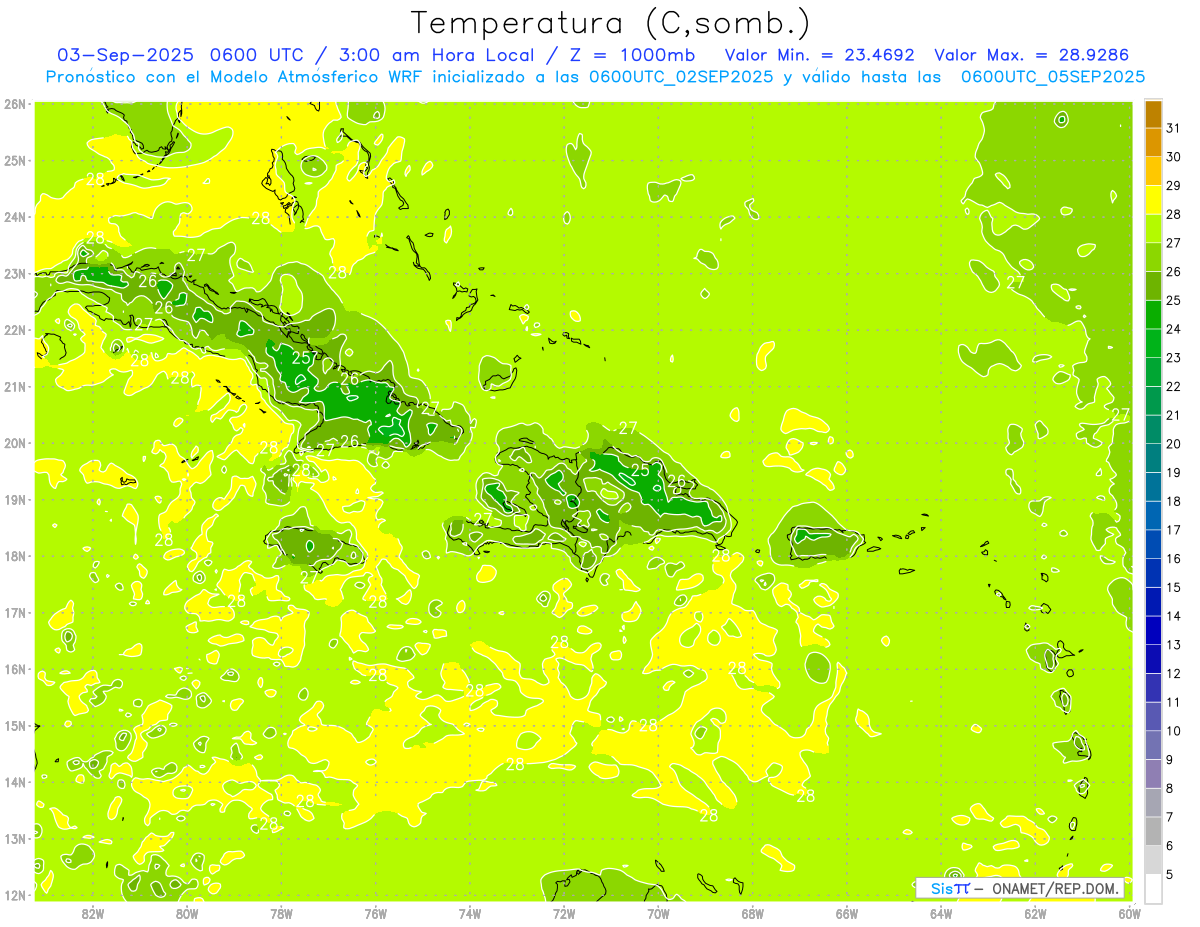Click the color scale value label "10"
The width and height of the screenshot is (1200, 927).
coord(1173,731)
